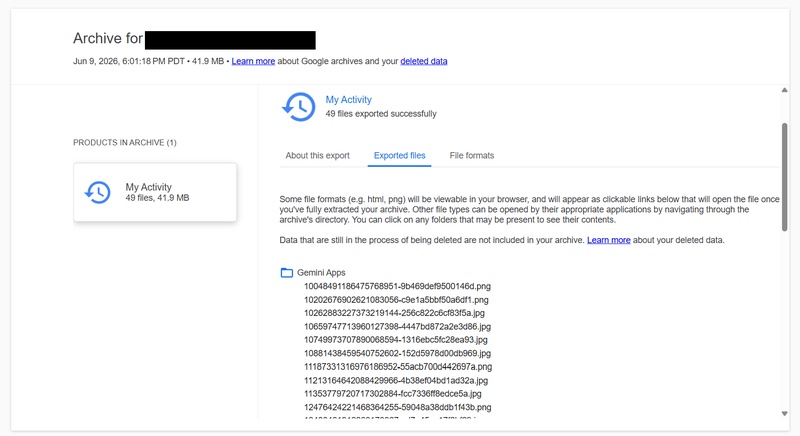Click the My Activity clock icon in the header
This screenshot has height=436, width=800.
(298, 107)
